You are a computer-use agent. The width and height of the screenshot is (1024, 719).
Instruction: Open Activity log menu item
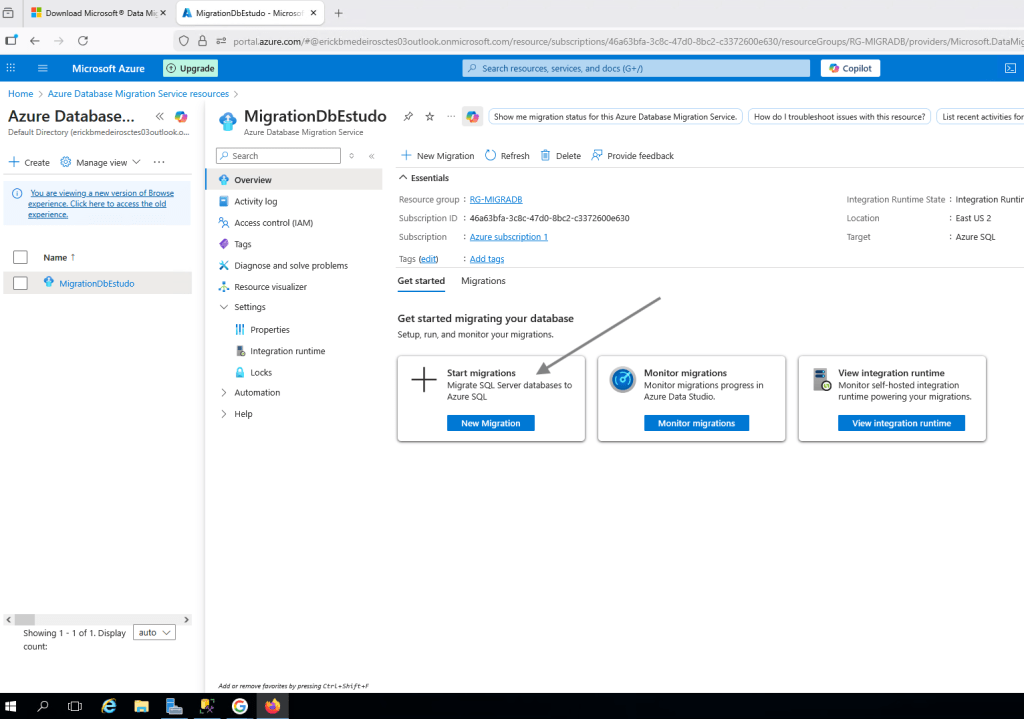255,201
